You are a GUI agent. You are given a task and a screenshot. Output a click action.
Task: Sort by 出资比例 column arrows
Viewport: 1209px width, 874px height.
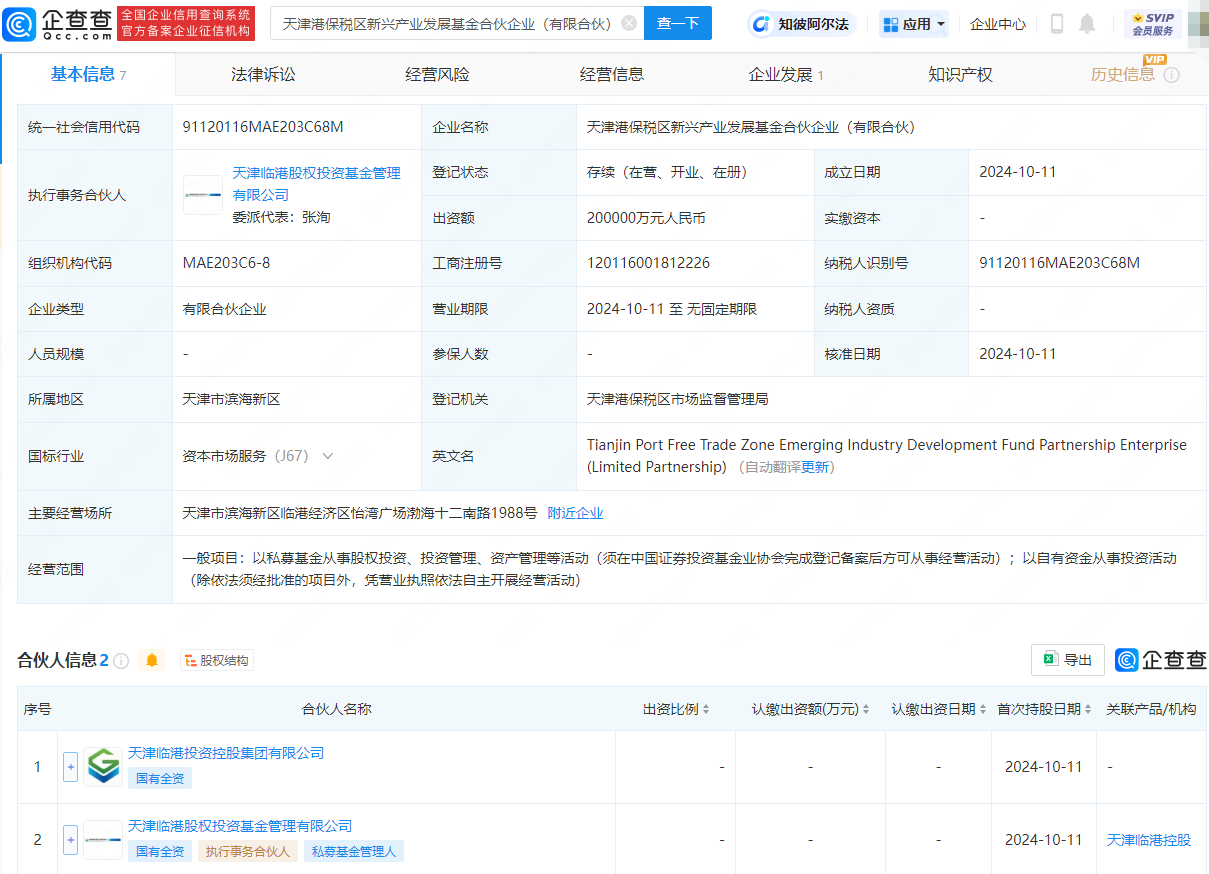706,709
